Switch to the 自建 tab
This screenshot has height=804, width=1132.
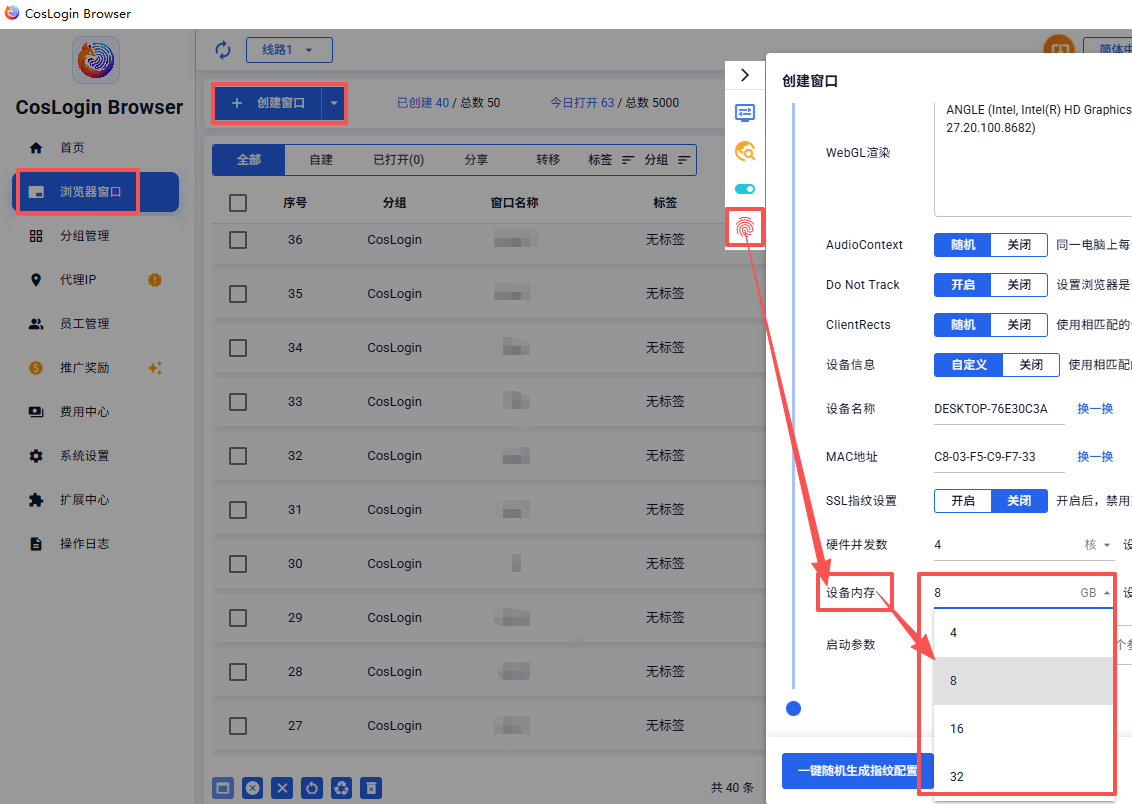[321, 160]
